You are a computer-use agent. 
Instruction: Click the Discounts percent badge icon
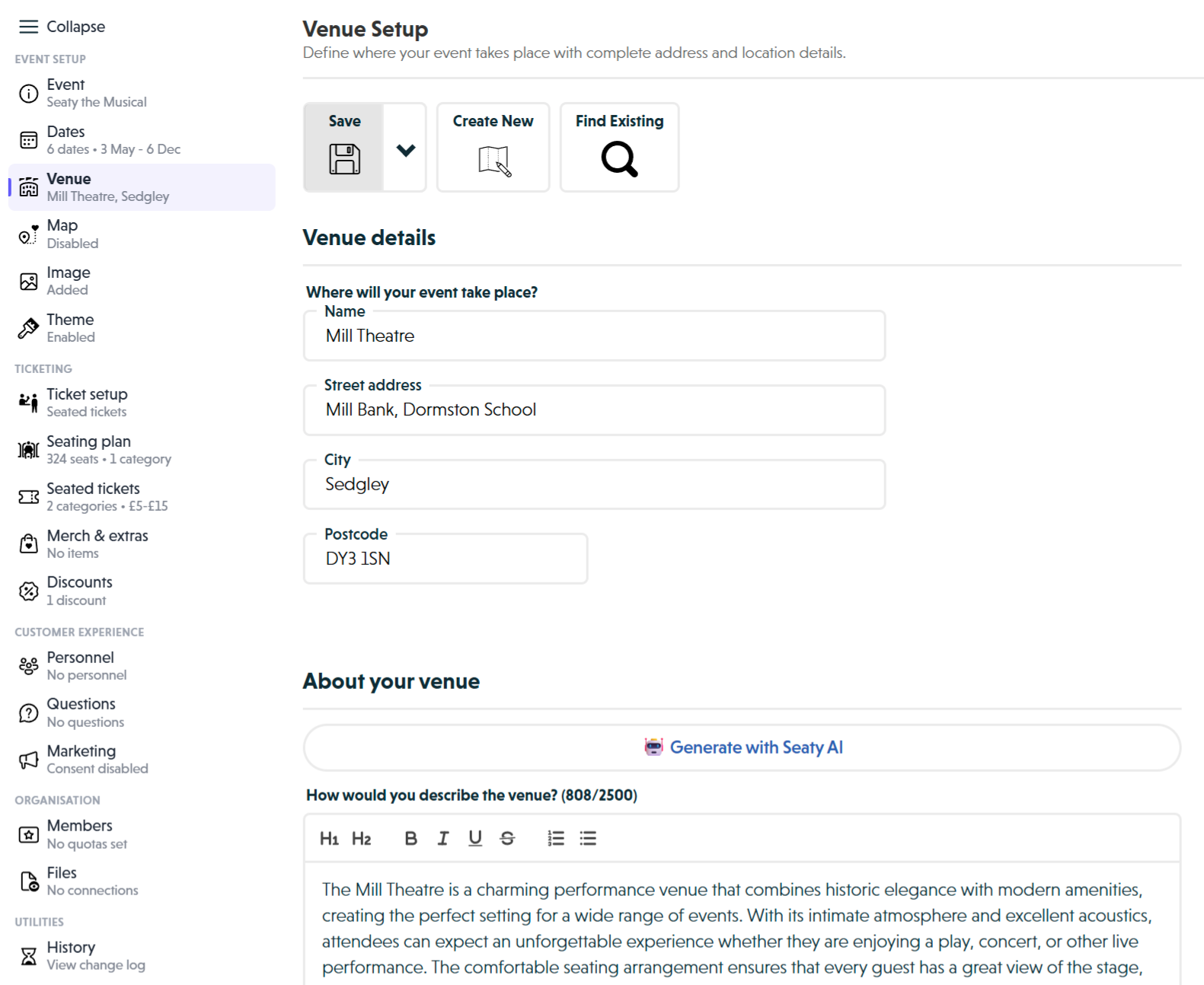pyautogui.click(x=28, y=591)
